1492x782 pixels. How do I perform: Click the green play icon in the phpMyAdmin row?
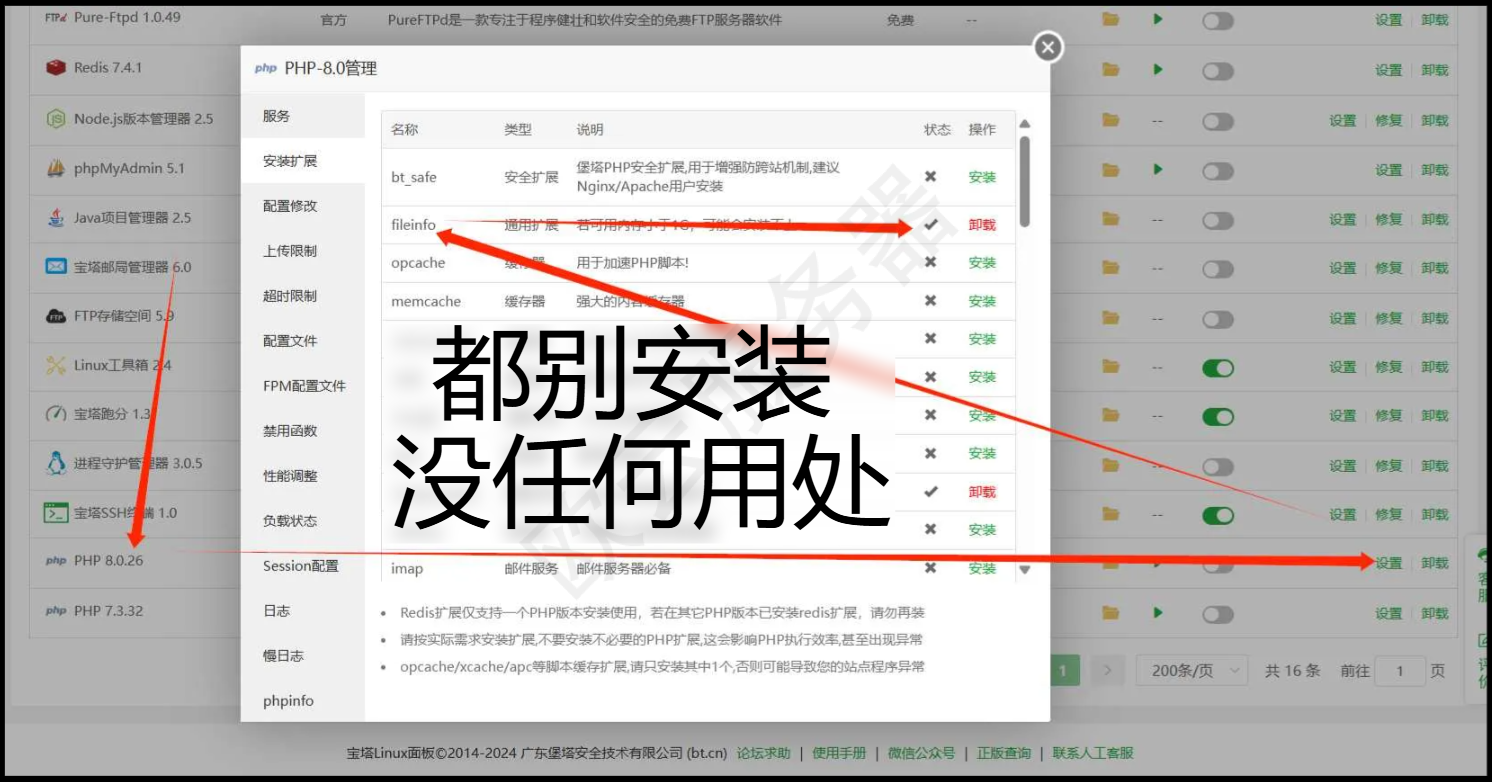(1158, 169)
